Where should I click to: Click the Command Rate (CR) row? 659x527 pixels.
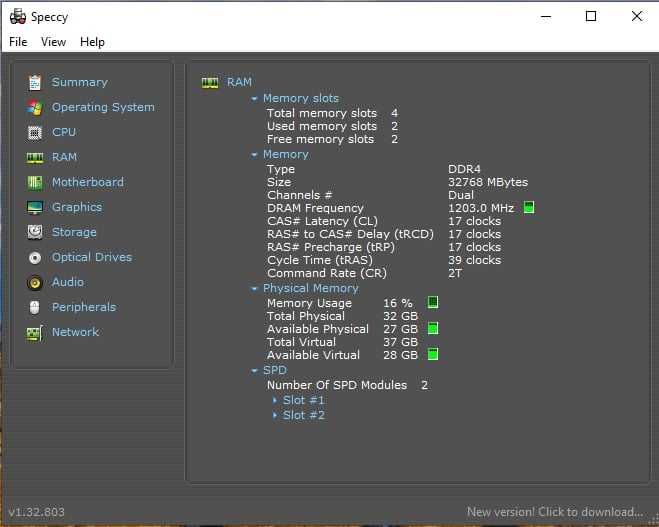pyautogui.click(x=364, y=274)
